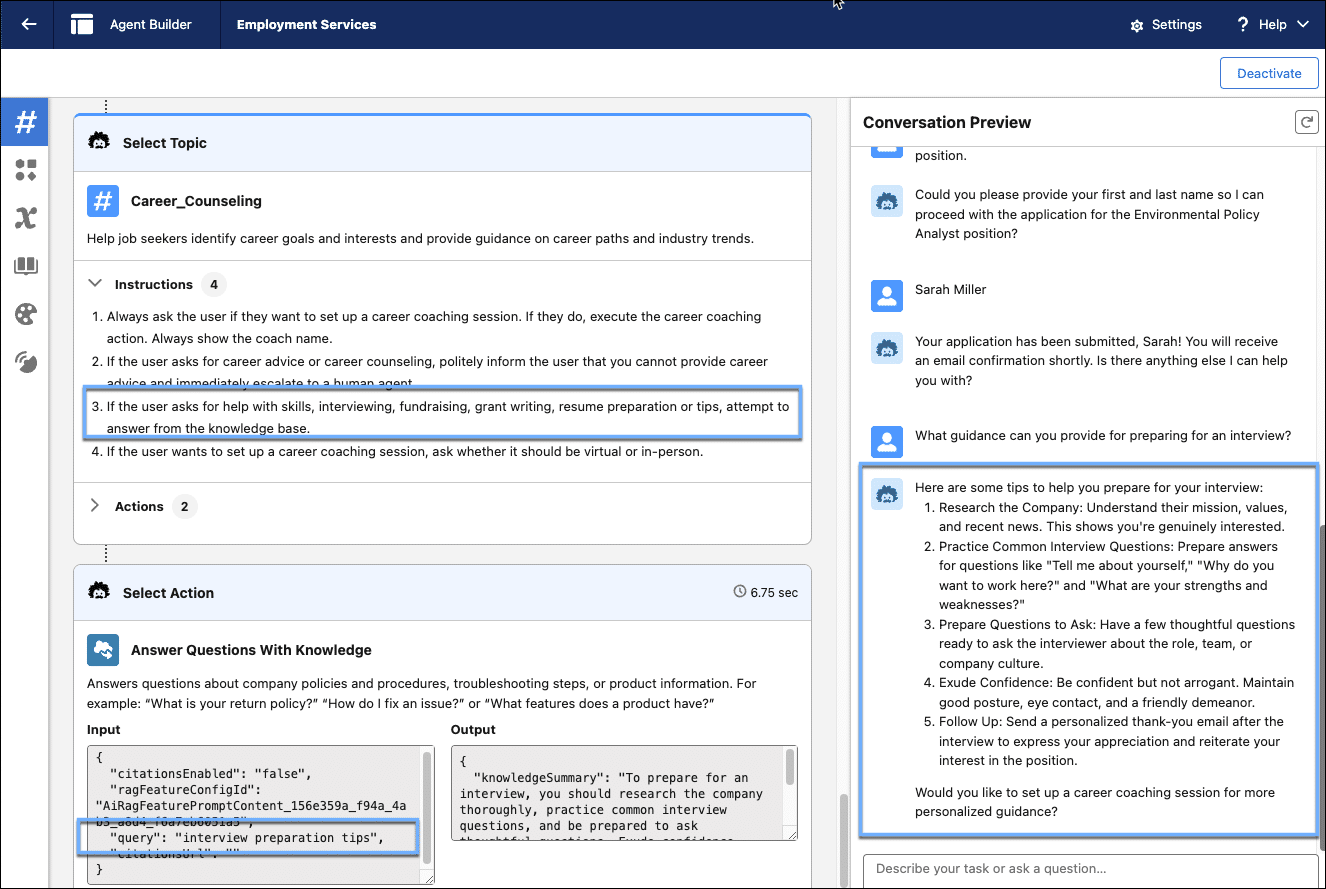This screenshot has width=1326, height=889.
Task: Click the 6.75 sec clock icon
Action: (740, 592)
